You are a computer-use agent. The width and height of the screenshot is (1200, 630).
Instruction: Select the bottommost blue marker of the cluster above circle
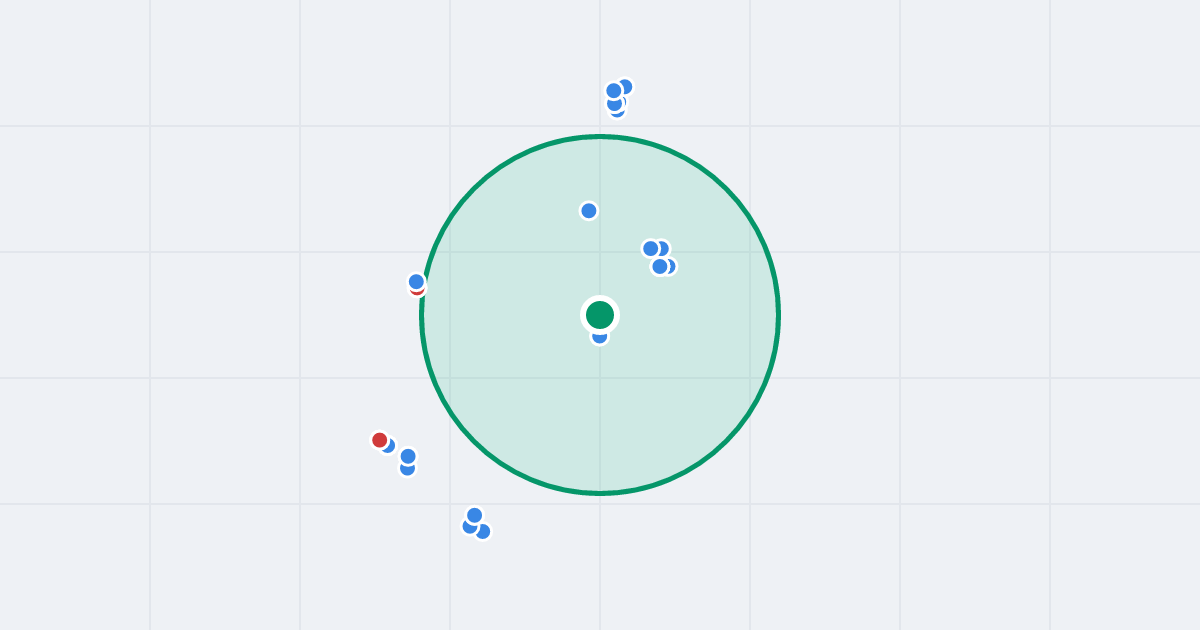tap(617, 110)
